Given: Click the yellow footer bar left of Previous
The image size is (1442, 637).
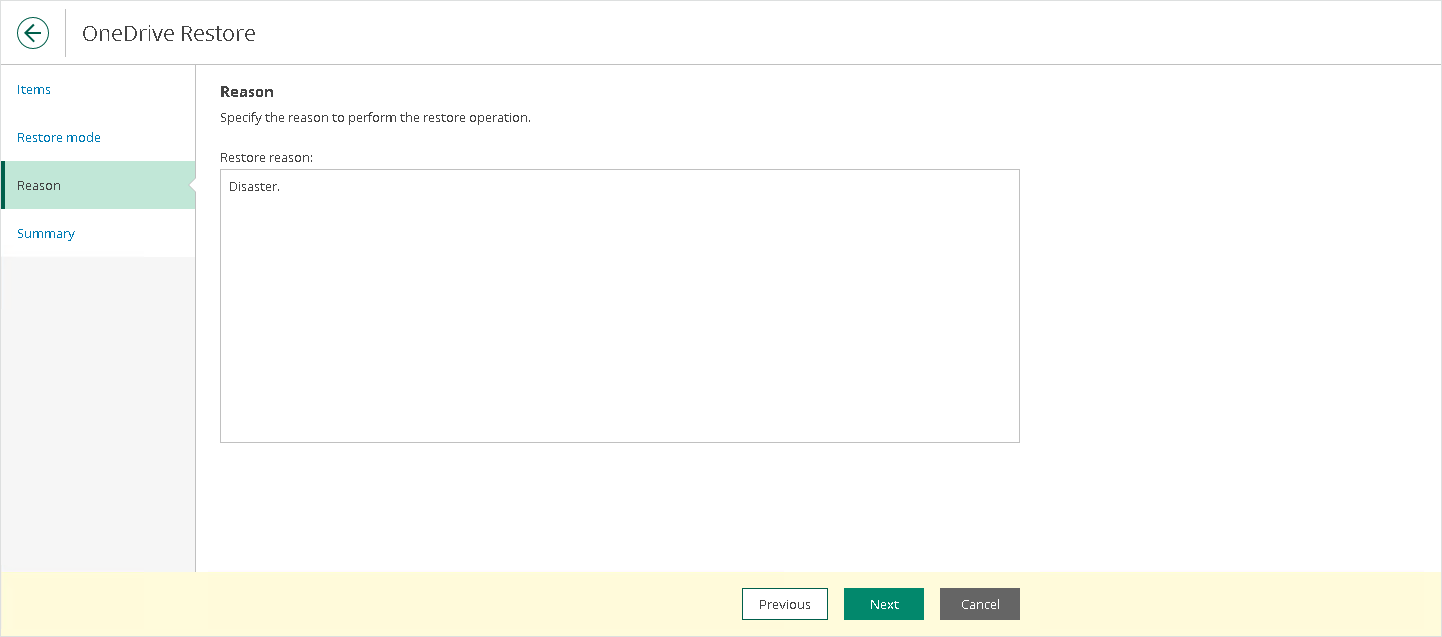Looking at the screenshot, I should 370,604.
